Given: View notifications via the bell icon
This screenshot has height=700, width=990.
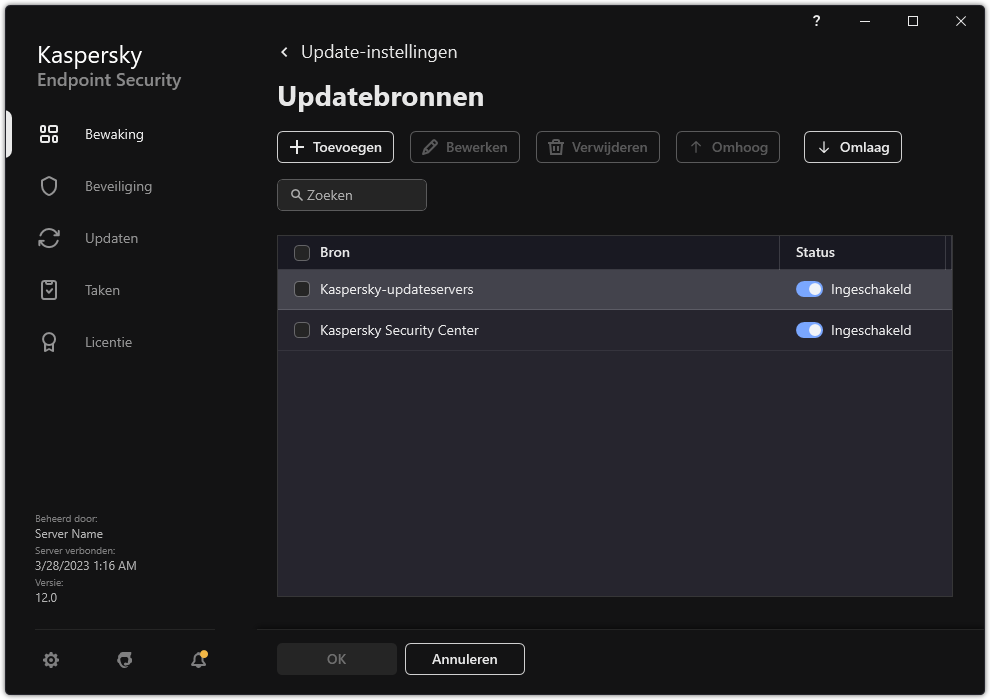Looking at the screenshot, I should 197,661.
